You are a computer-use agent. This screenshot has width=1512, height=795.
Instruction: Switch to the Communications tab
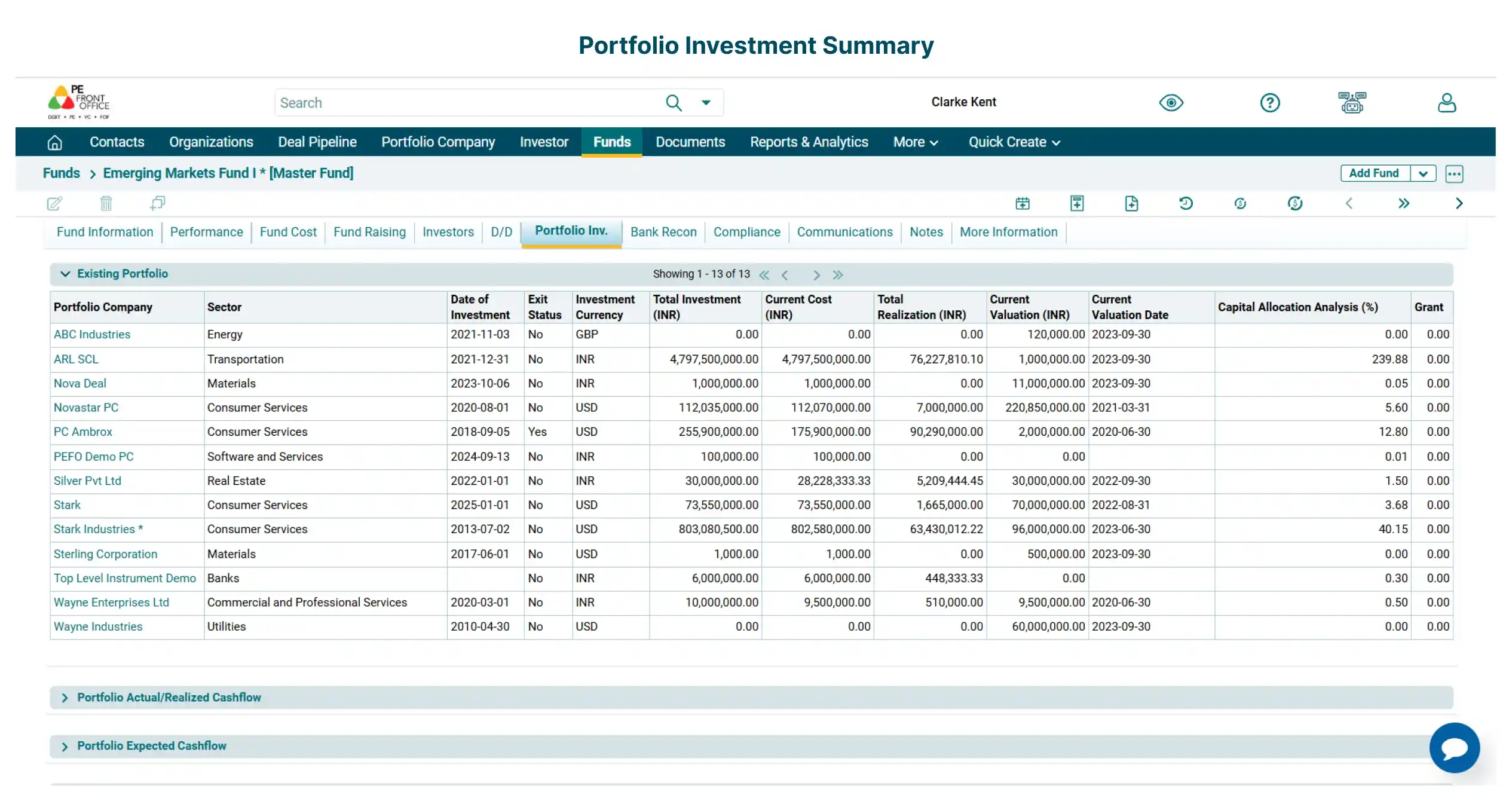point(844,233)
